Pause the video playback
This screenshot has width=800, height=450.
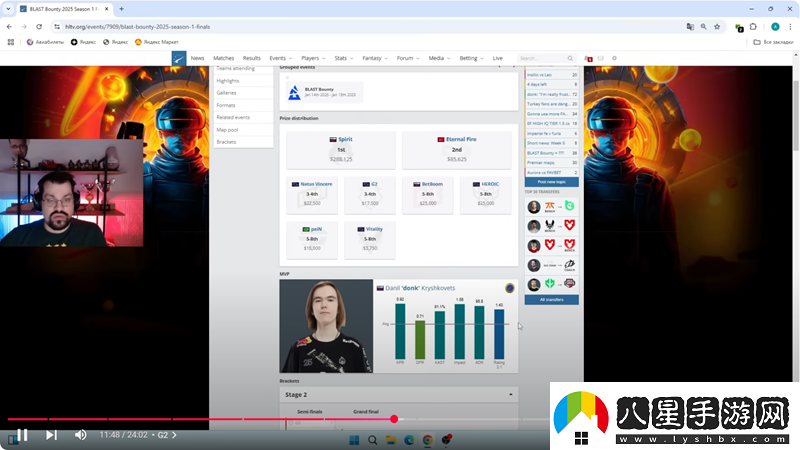21,435
